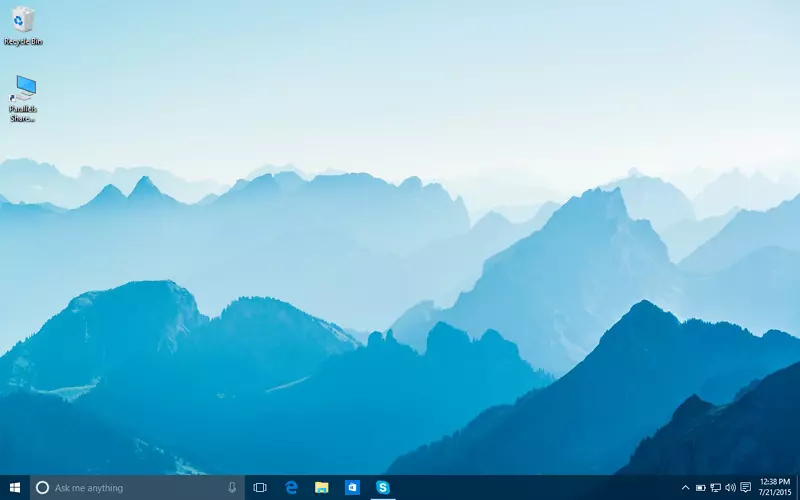Open the Windows Start menu

[x=15, y=488]
